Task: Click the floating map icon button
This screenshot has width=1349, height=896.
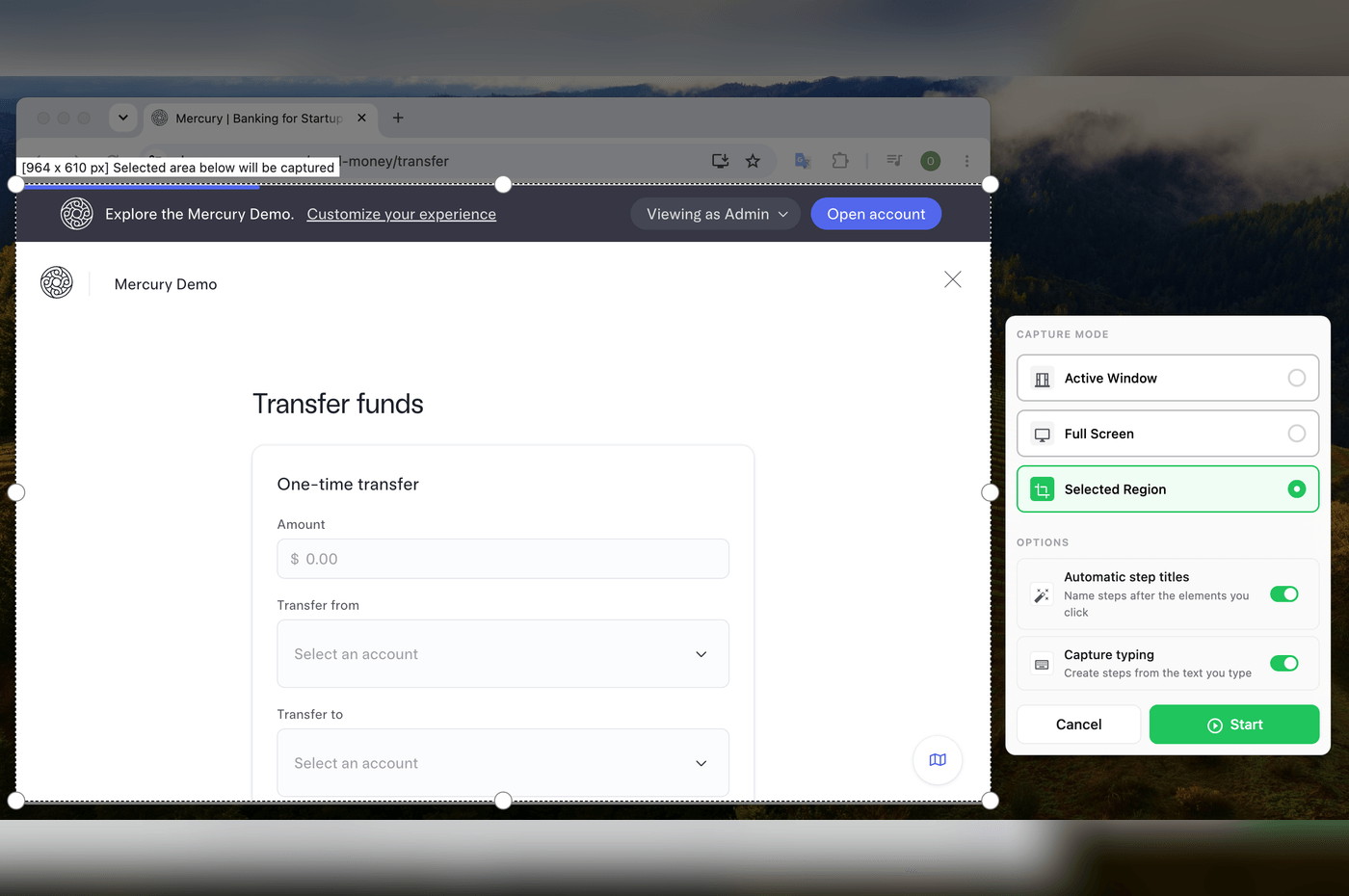Action: point(938,760)
